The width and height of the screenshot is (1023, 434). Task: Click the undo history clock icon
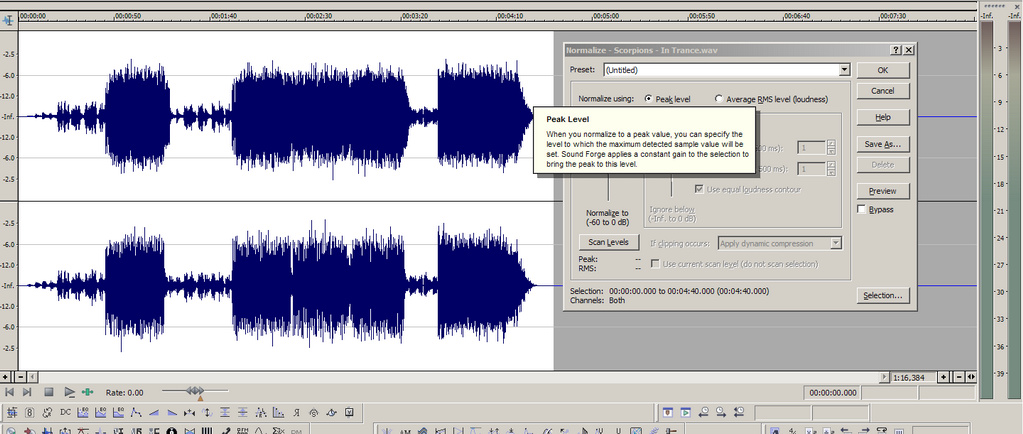tap(704, 412)
